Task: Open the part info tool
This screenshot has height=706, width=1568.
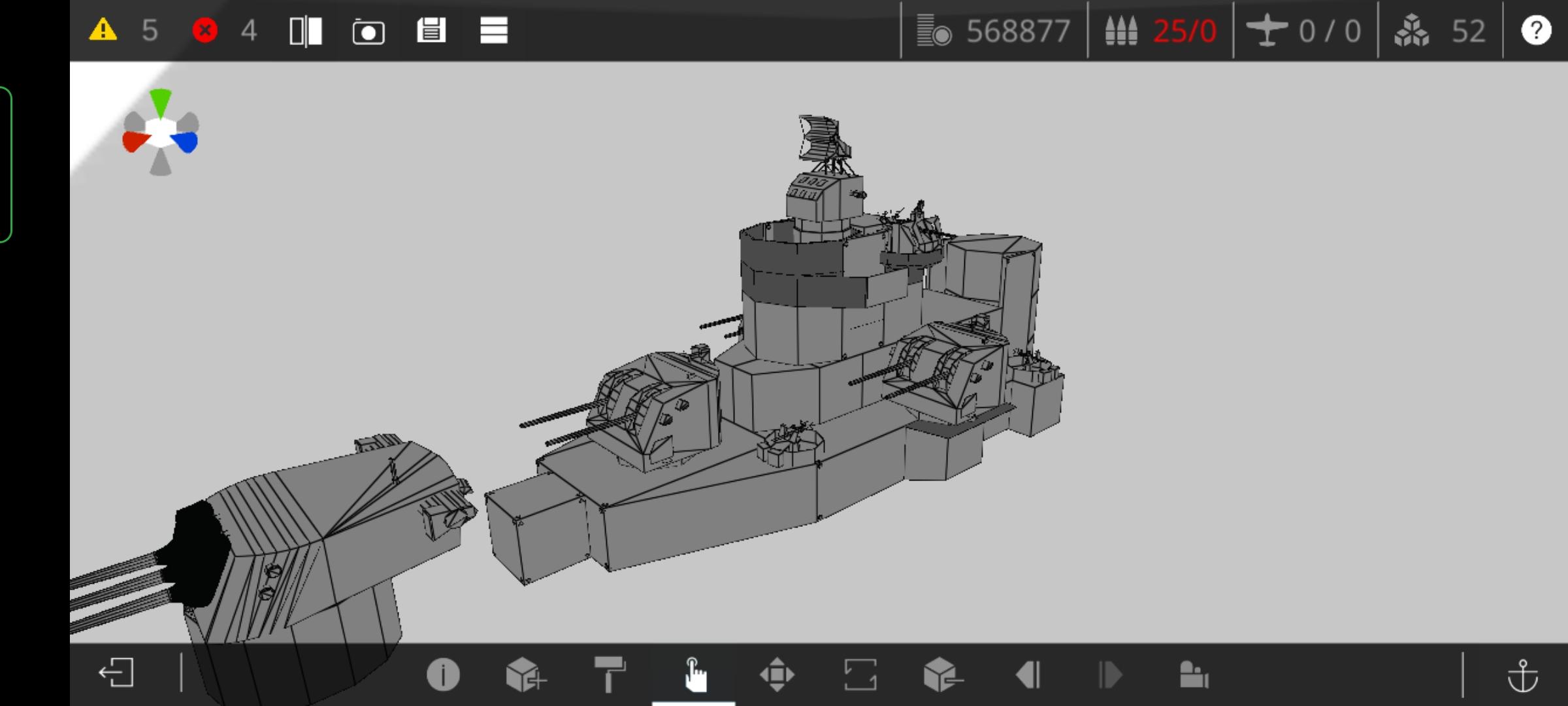Action: tap(443, 674)
